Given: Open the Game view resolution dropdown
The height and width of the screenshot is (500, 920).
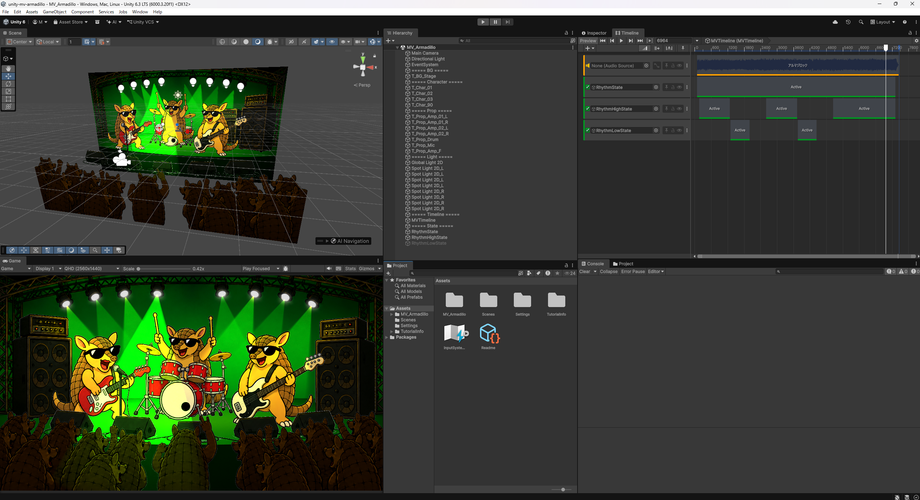Looking at the screenshot, I should 91,269.
